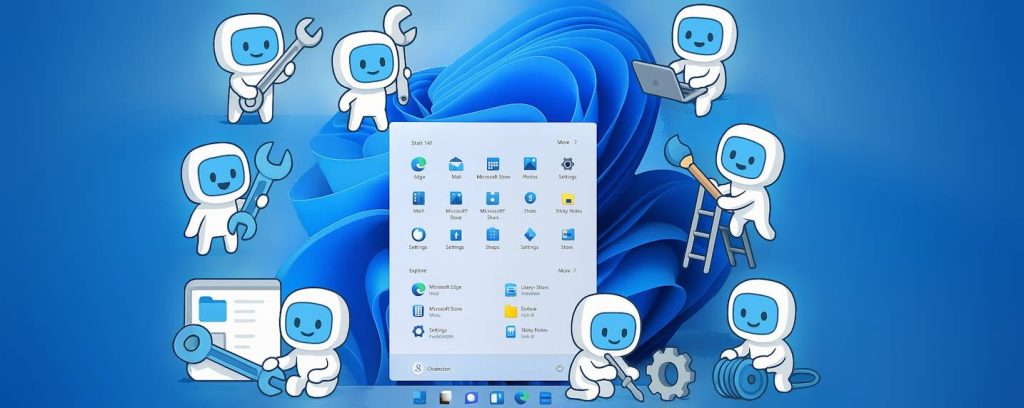Launch Edge from the taskbar

(x=520, y=398)
